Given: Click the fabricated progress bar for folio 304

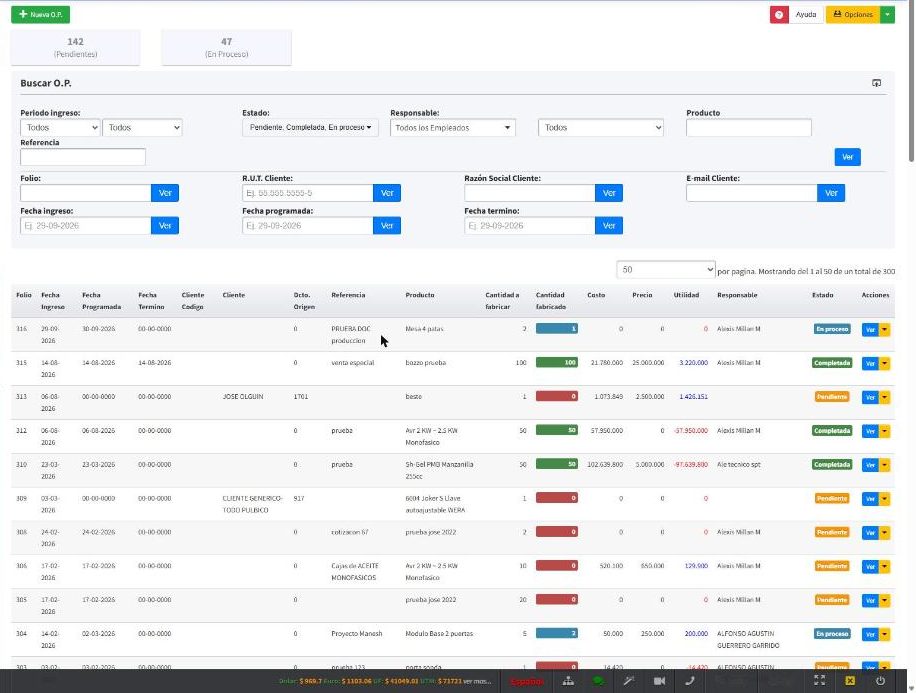Looking at the screenshot, I should pyautogui.click(x=557, y=633).
